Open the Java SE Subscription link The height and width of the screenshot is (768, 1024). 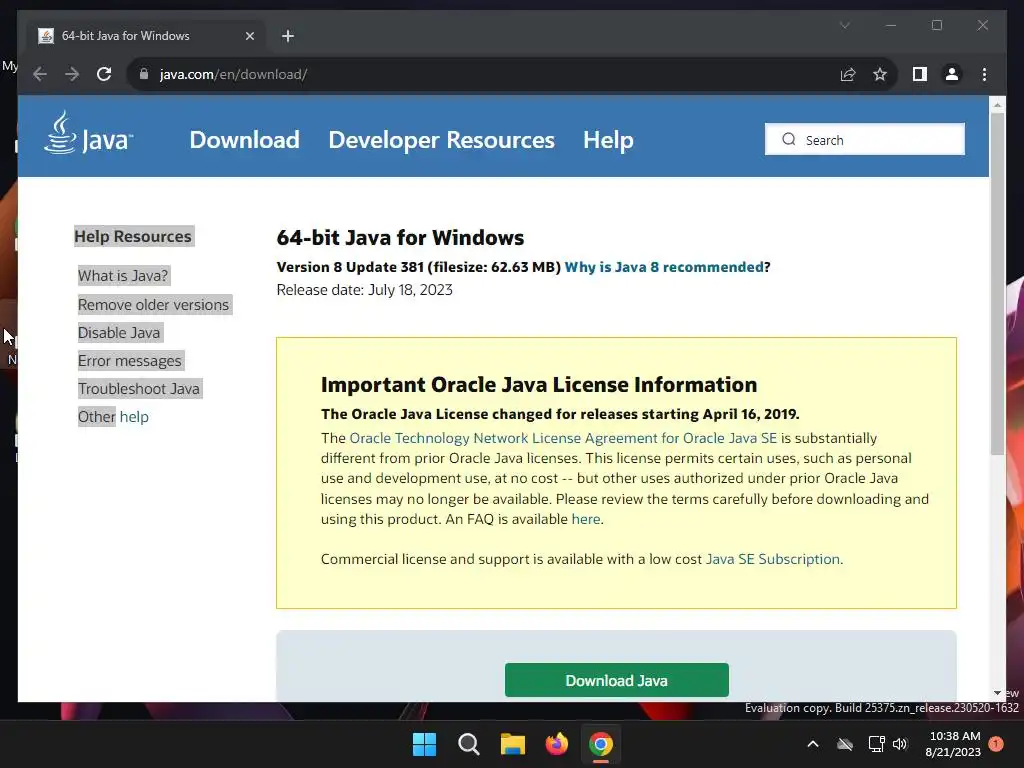[773, 559]
